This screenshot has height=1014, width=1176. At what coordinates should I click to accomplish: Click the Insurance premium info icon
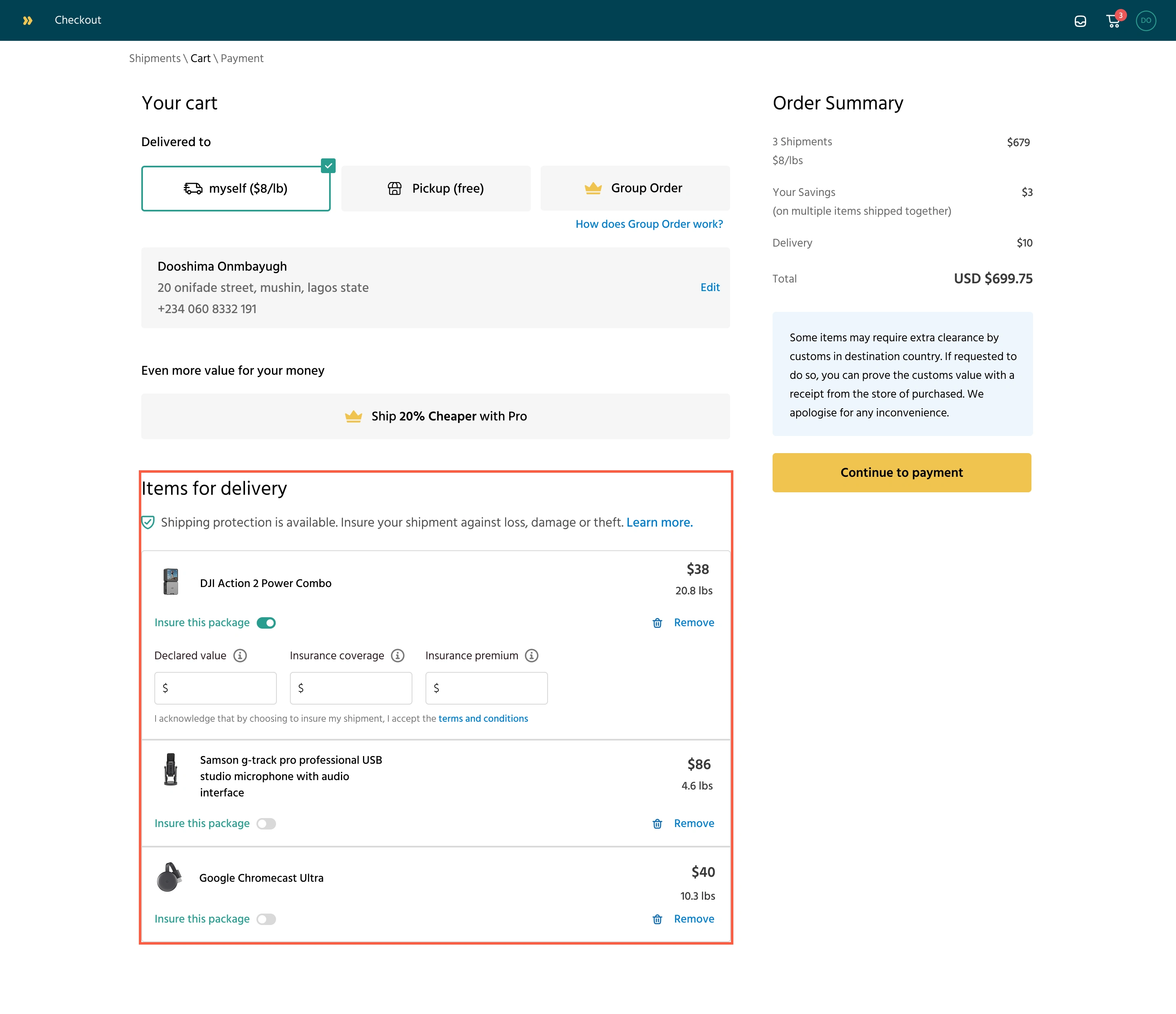coord(531,655)
